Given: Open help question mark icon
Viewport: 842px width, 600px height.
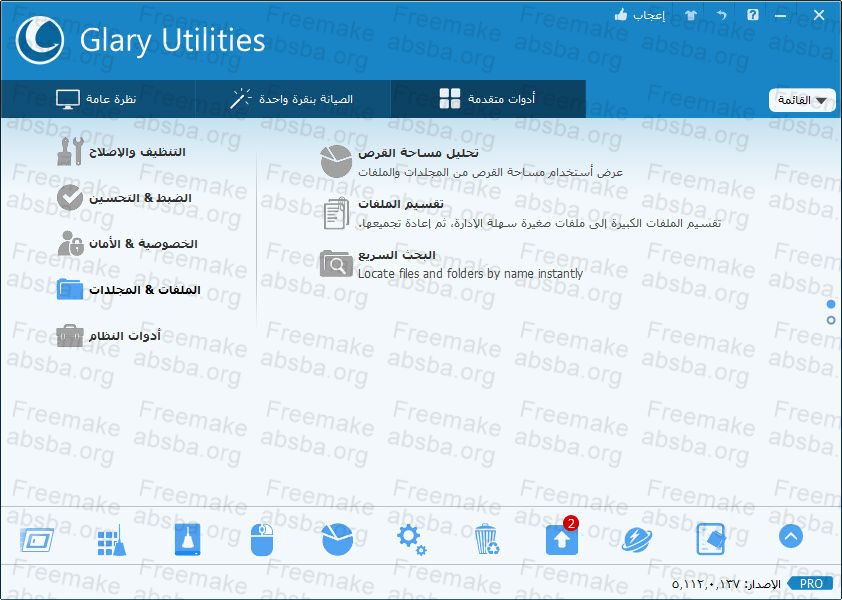Looking at the screenshot, I should click(753, 15).
